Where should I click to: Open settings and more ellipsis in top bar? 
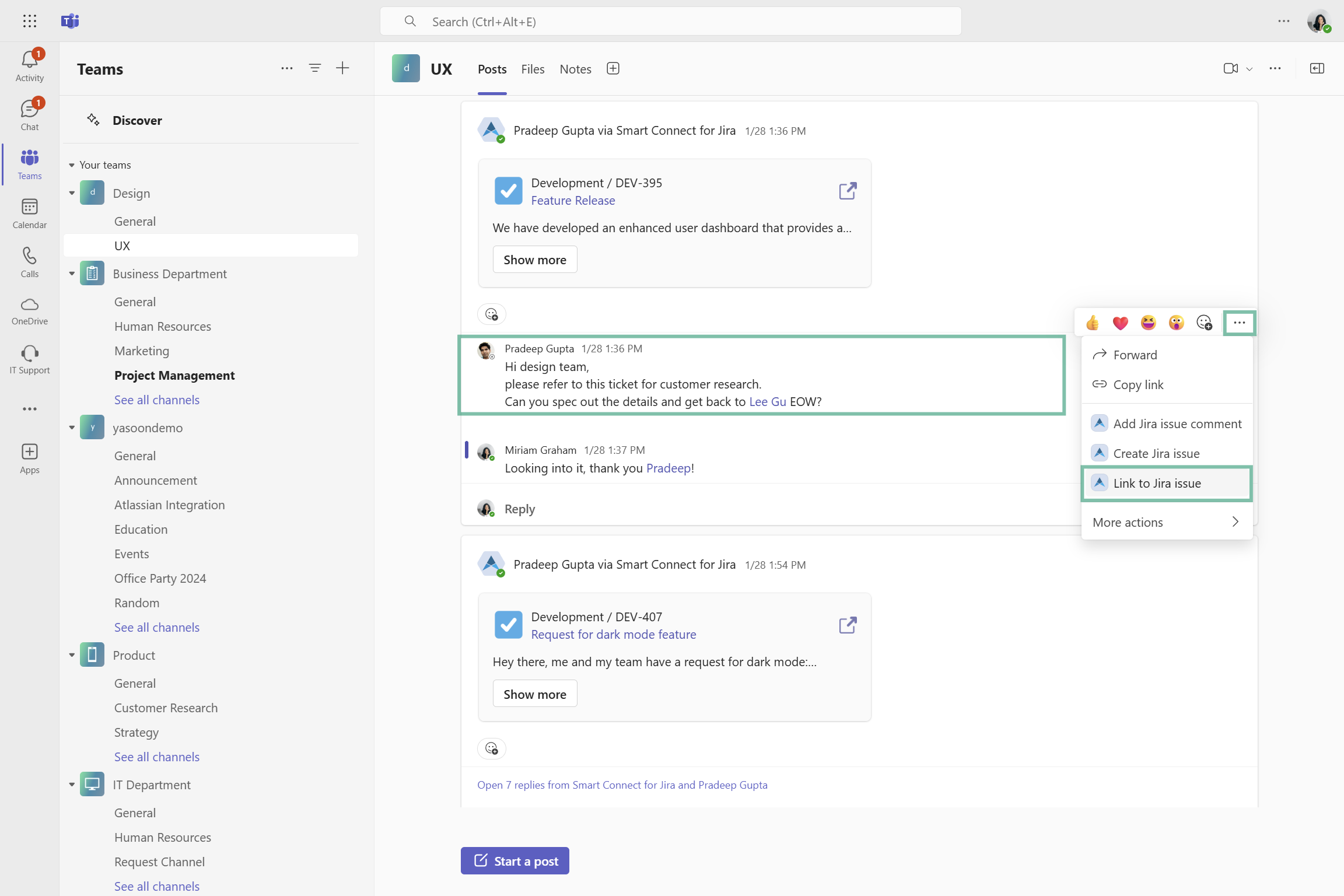click(x=1284, y=21)
